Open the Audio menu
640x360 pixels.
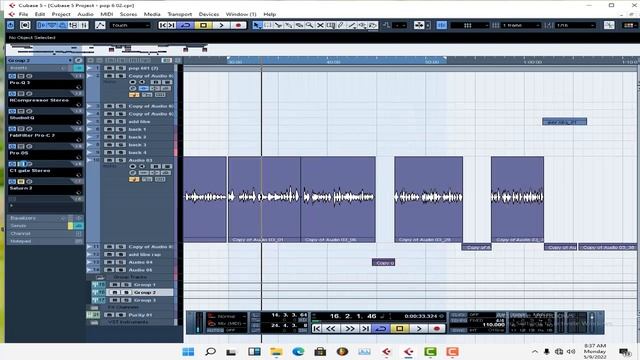(85, 14)
